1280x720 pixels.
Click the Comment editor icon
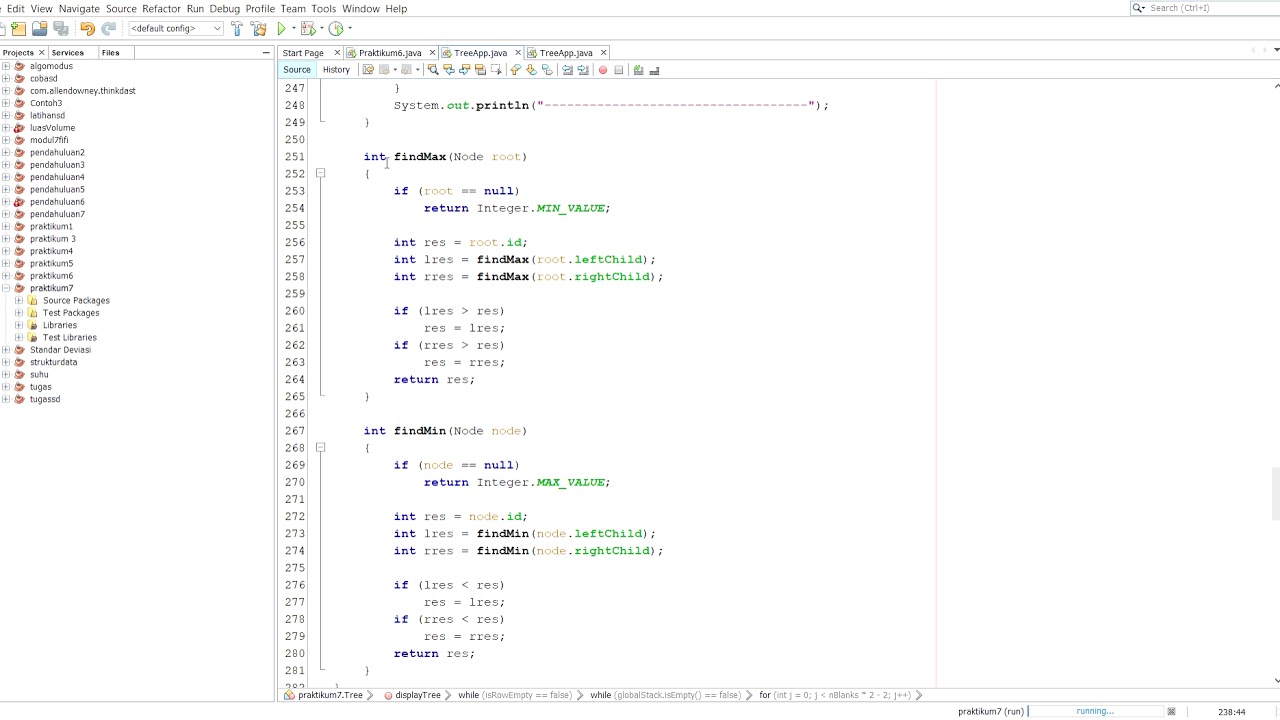pyautogui.click(x=638, y=70)
